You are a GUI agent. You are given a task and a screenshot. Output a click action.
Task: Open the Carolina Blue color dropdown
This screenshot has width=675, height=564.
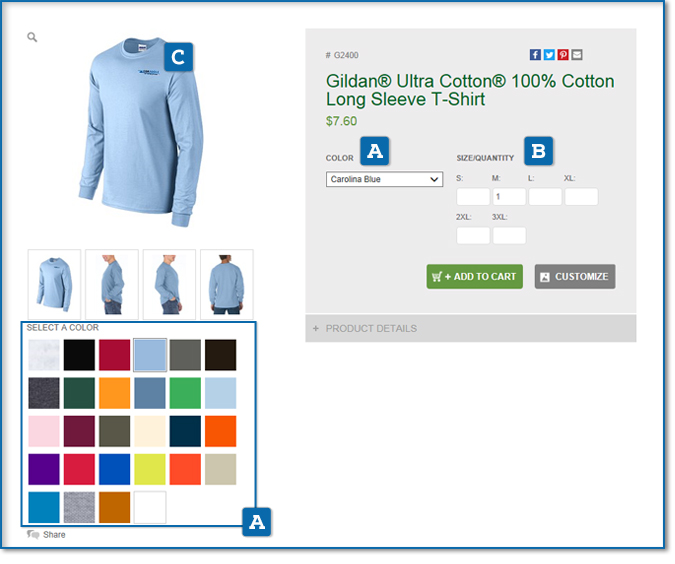[x=384, y=179]
